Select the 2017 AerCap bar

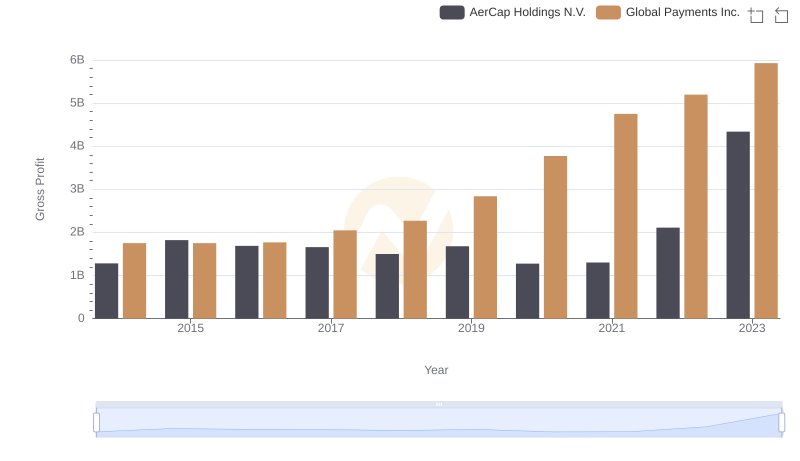317,283
